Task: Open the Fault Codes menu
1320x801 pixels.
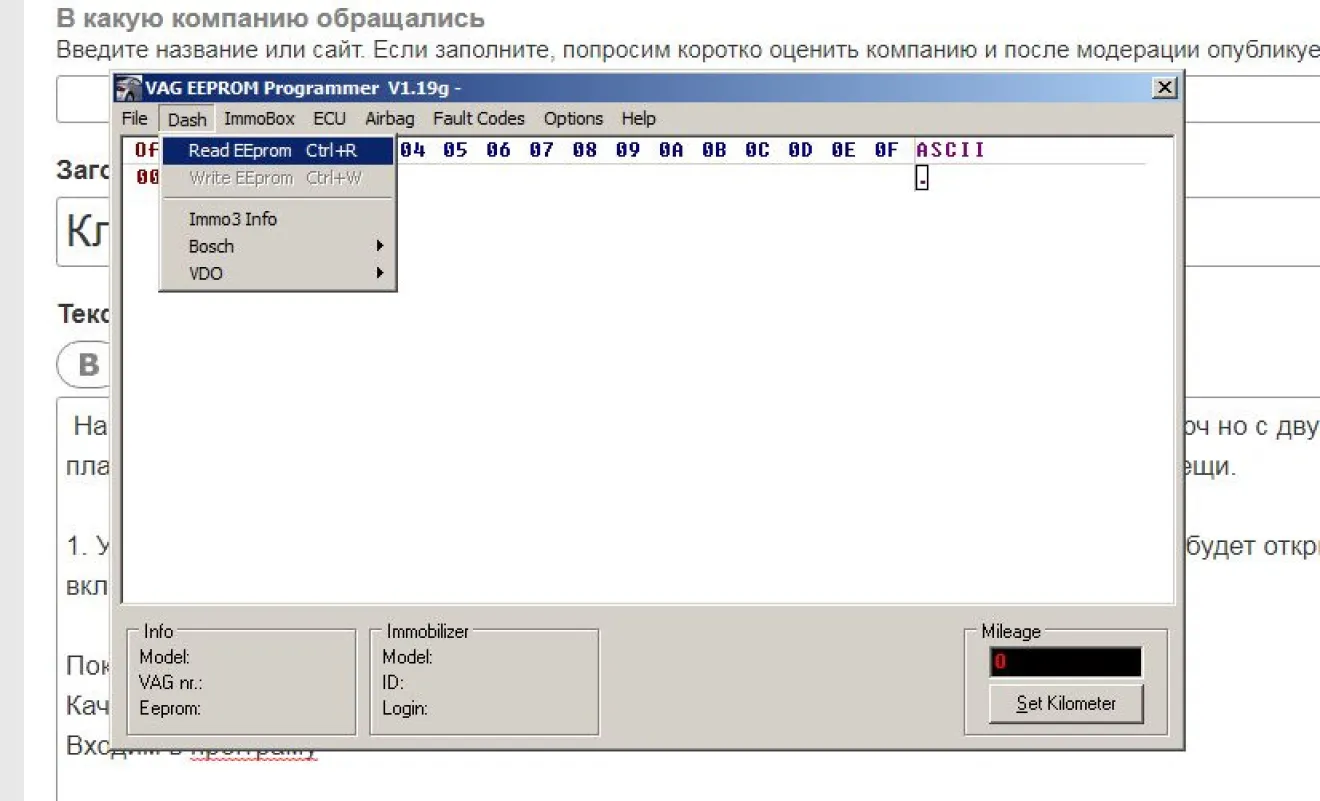Action: click(x=478, y=119)
